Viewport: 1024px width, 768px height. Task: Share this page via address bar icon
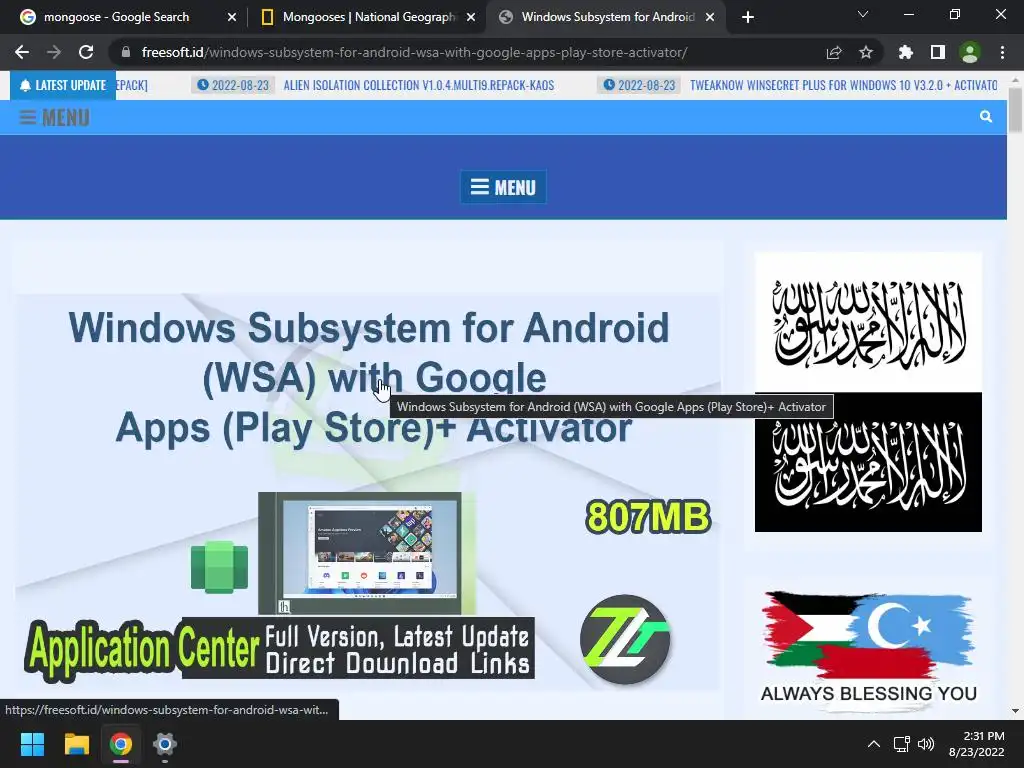coord(834,52)
